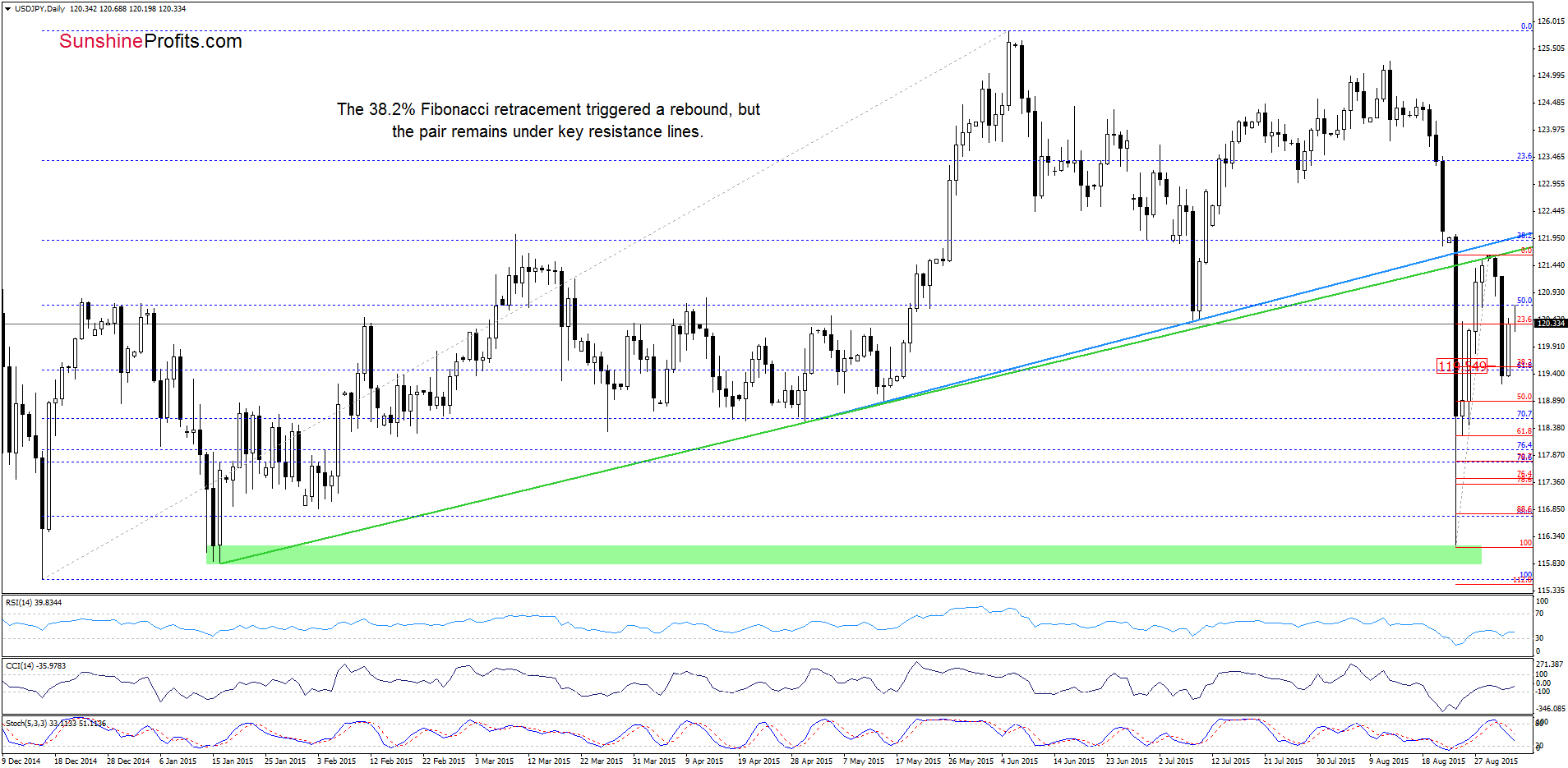Click the 26 May 2015 date label
The image size is (1568, 768).
point(971,761)
